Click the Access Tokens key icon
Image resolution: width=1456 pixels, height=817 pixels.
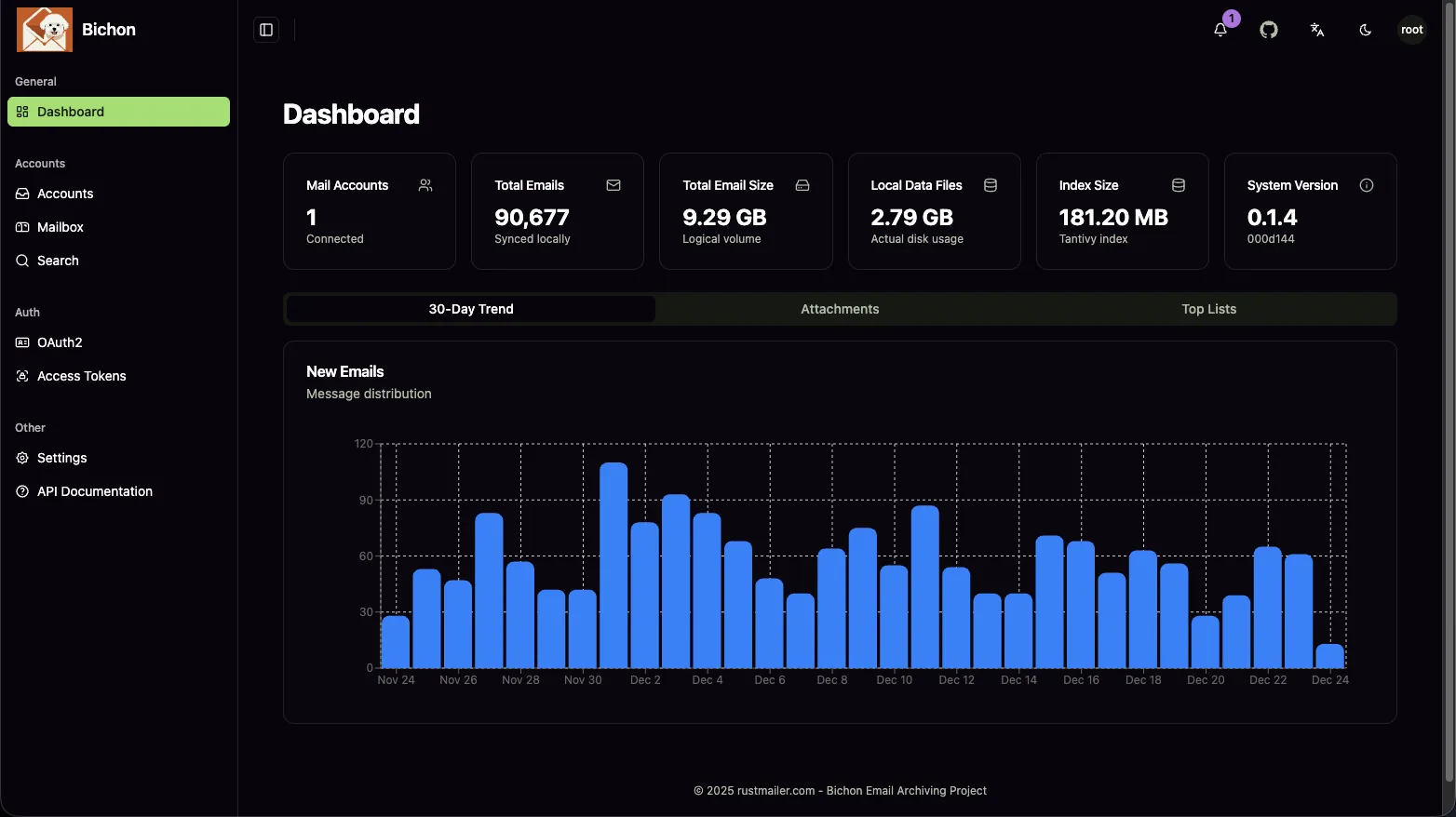pyautogui.click(x=22, y=376)
